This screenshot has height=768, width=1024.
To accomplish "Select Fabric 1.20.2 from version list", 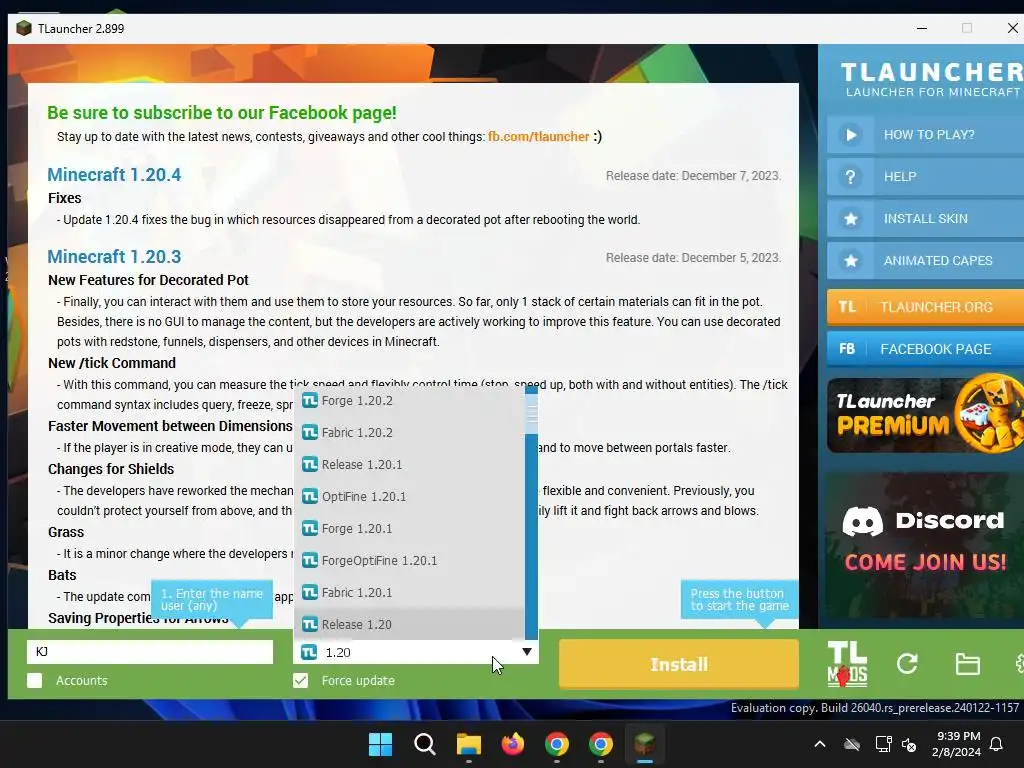I will coord(409,432).
